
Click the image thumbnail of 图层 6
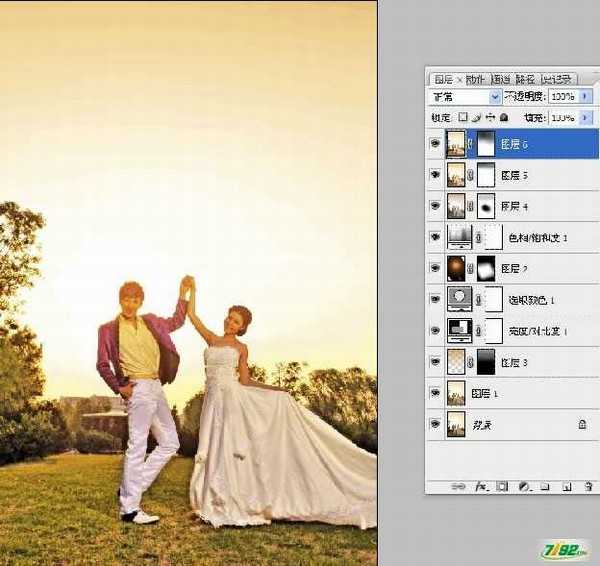pyautogui.click(x=456, y=144)
